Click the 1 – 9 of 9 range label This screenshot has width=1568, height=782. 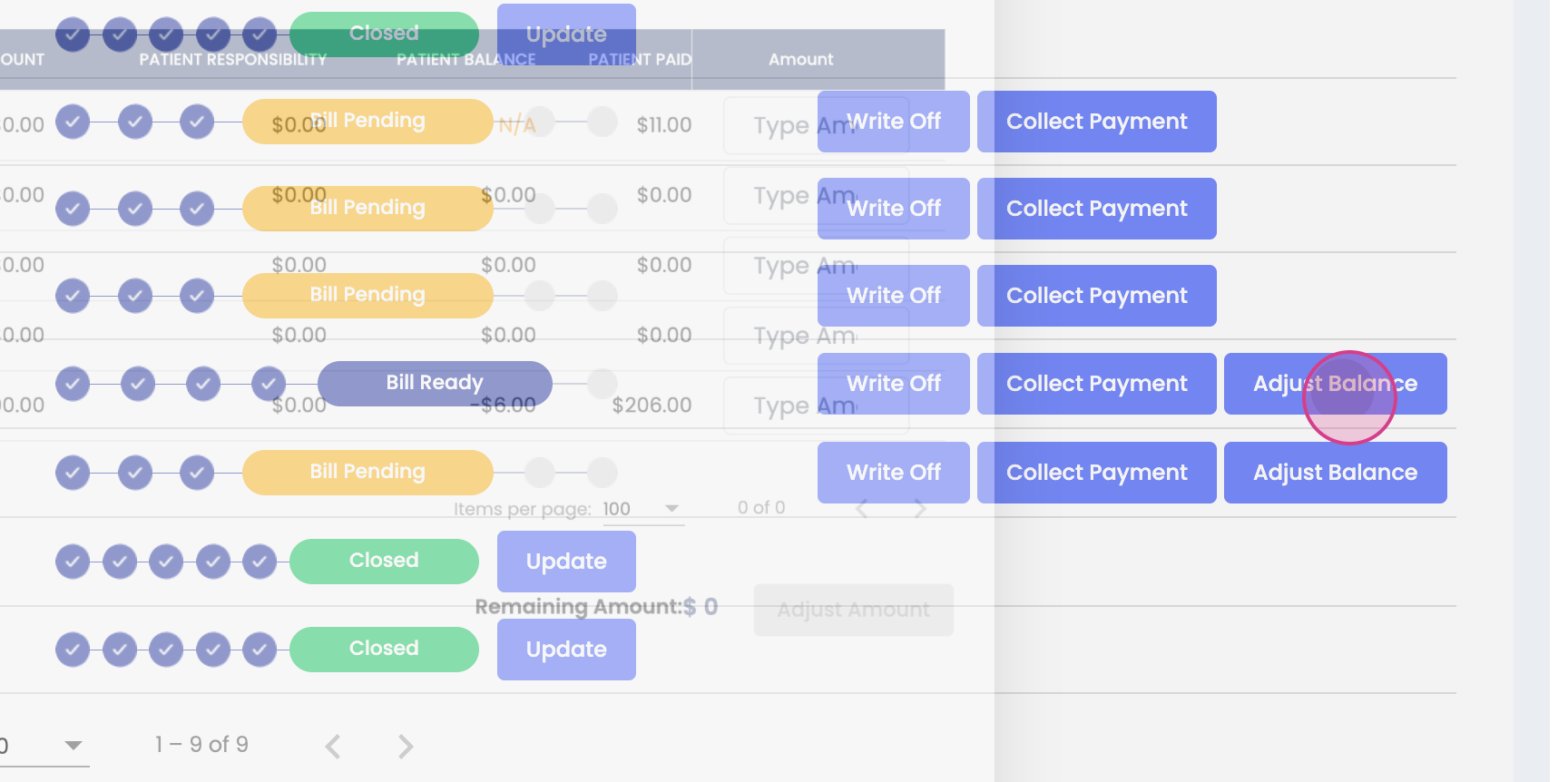(201, 745)
